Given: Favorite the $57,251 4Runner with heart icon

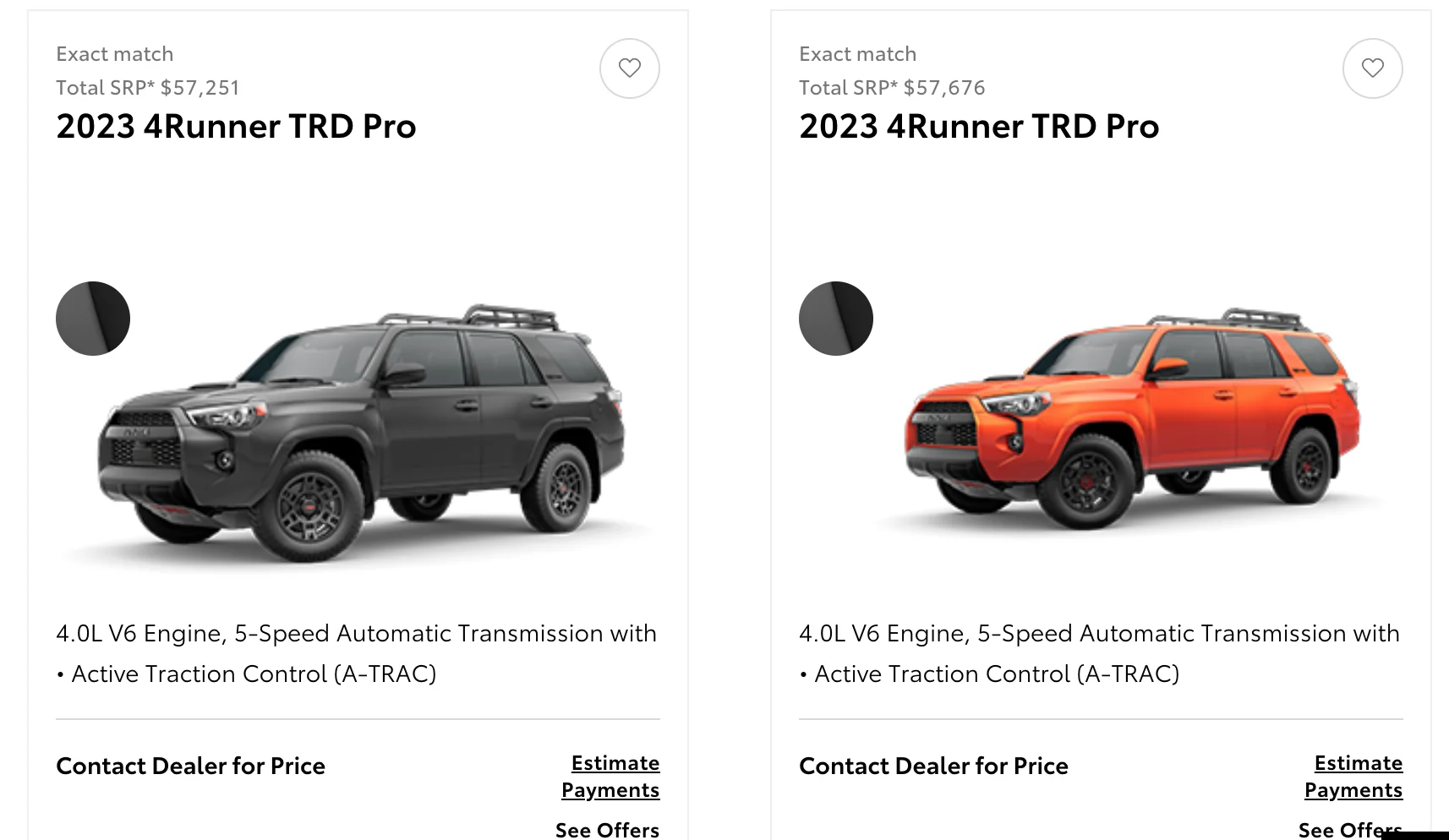Looking at the screenshot, I should coord(630,68).
